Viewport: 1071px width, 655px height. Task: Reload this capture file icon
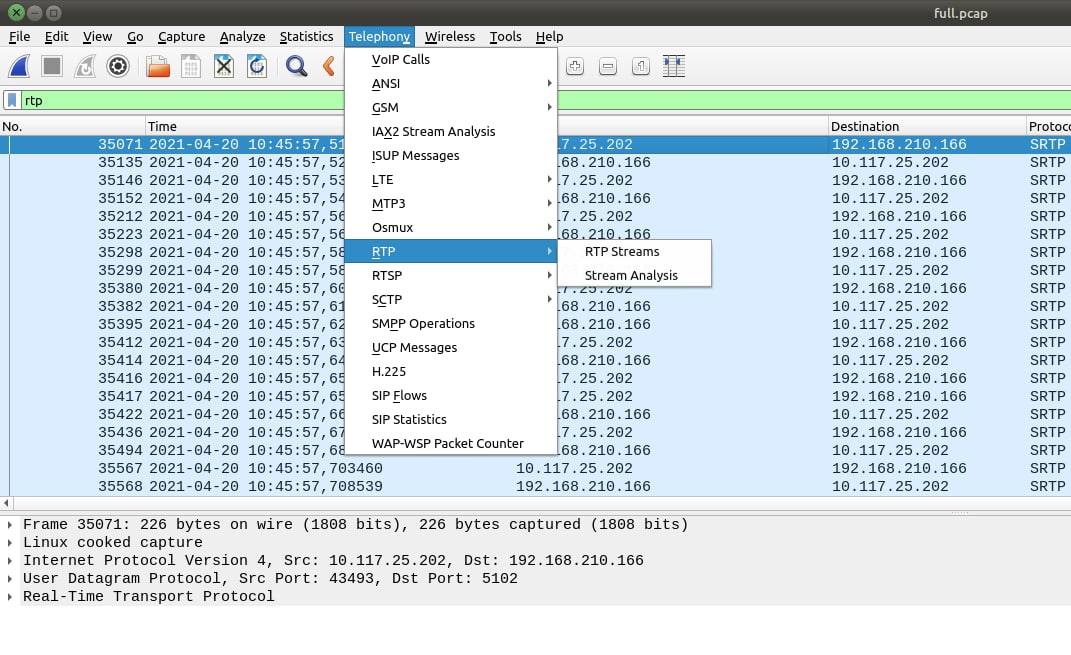[257, 66]
